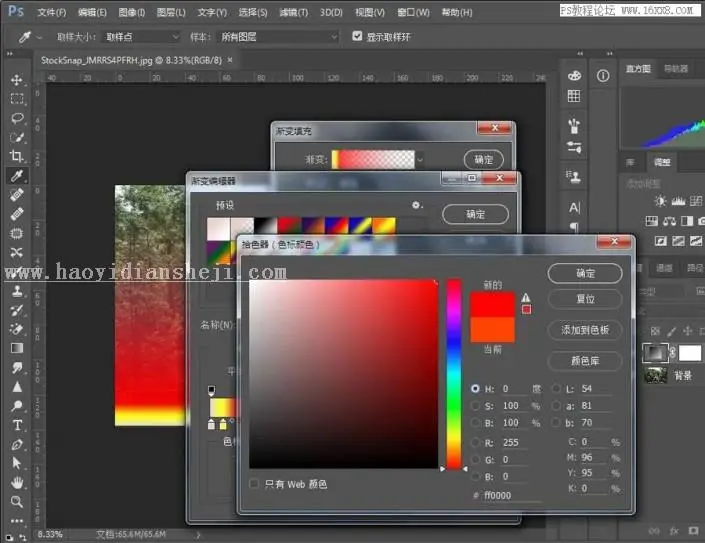The width and height of the screenshot is (705, 543).
Task: Click the hex color input field
Action: tap(513, 495)
